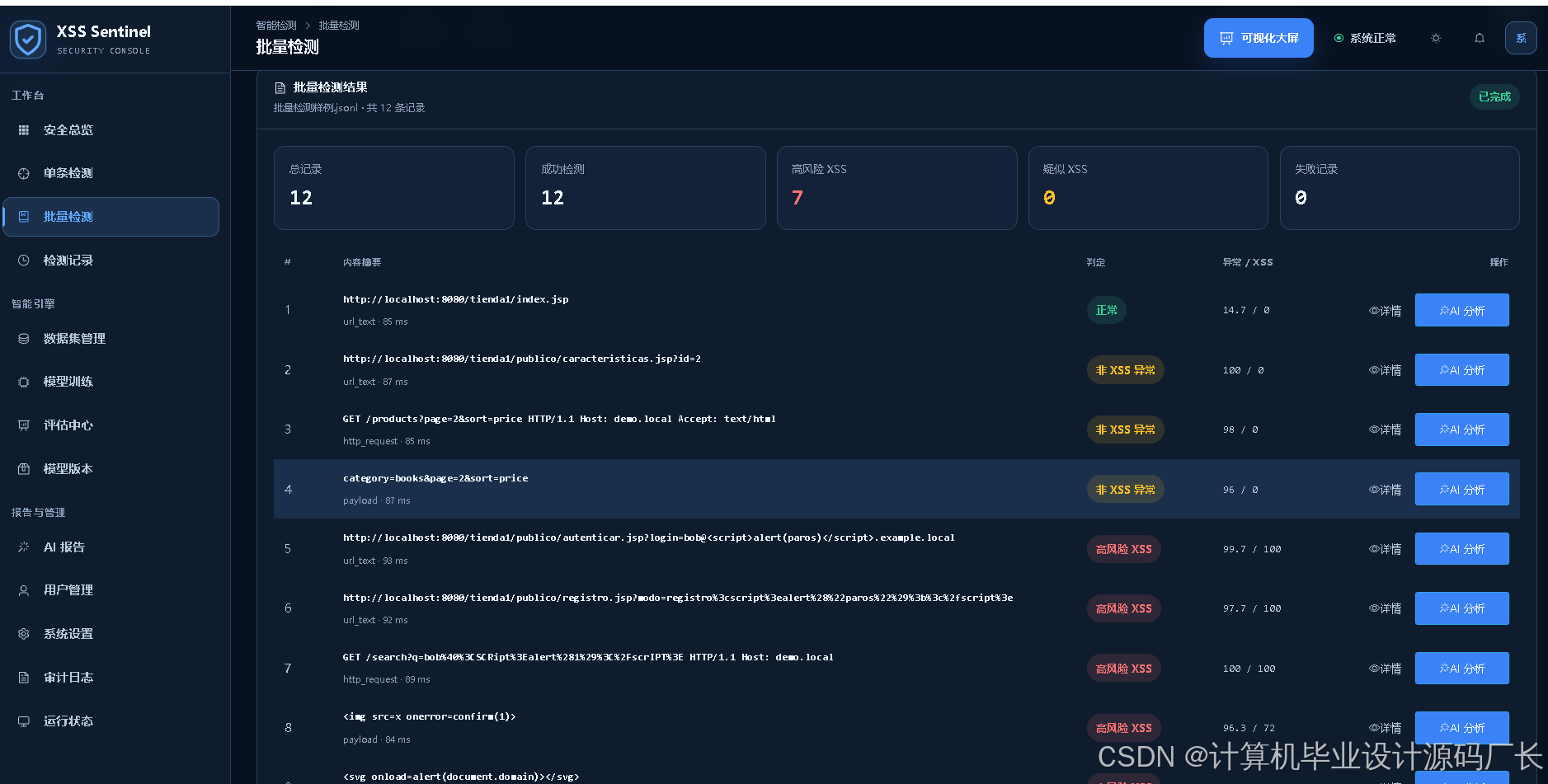The height and width of the screenshot is (784, 1548).
Task: Select 批量检测 sidebar item
Action: coord(111,217)
